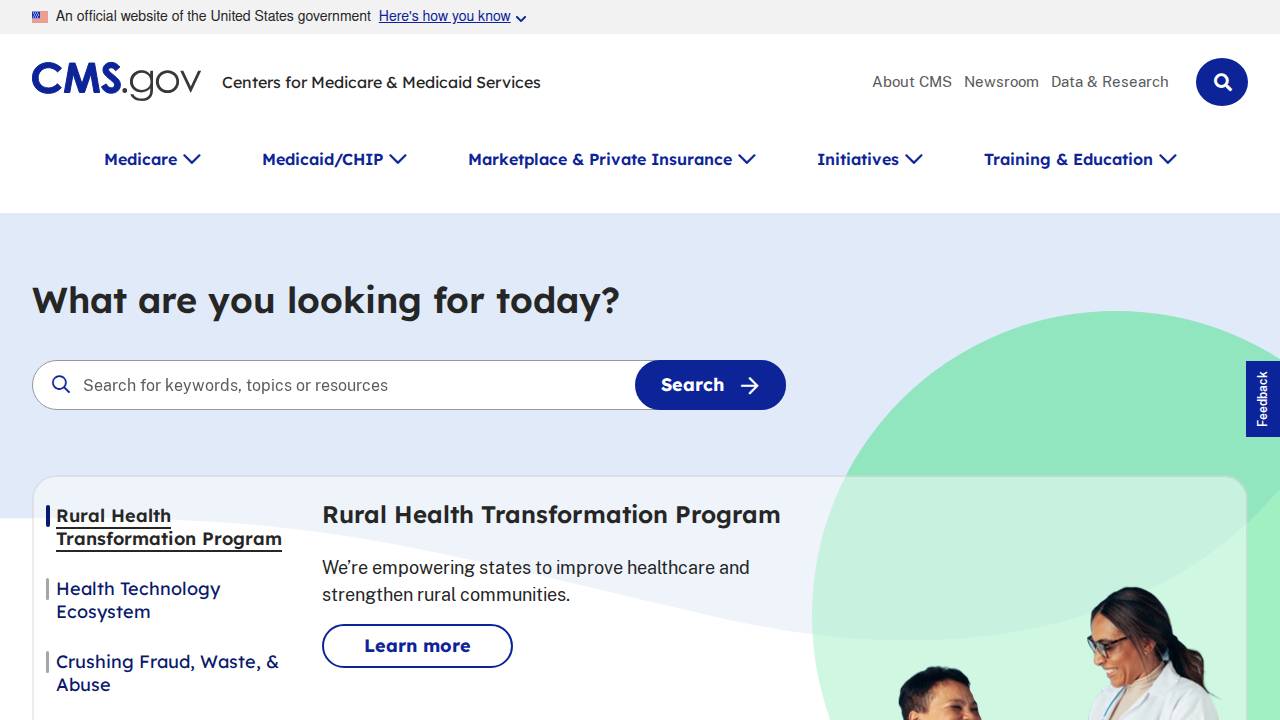
Task: Visit the Data & Research link
Action: click(1109, 82)
